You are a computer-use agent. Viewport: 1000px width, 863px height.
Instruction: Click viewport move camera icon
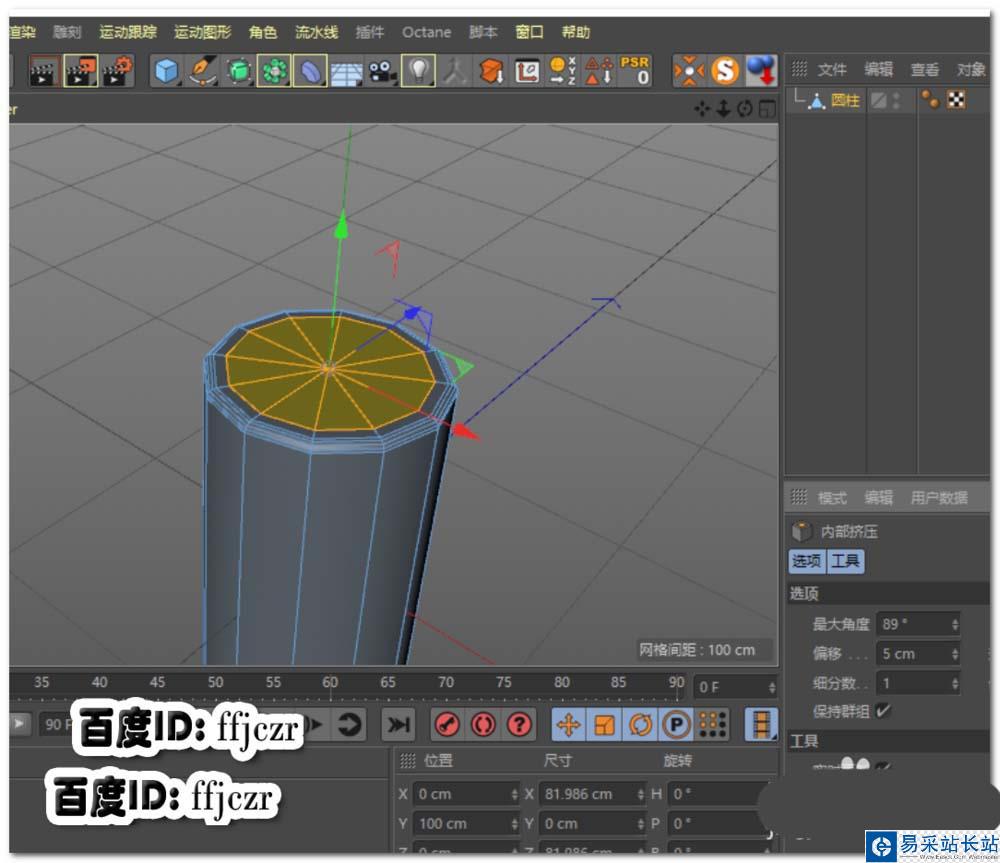702,109
